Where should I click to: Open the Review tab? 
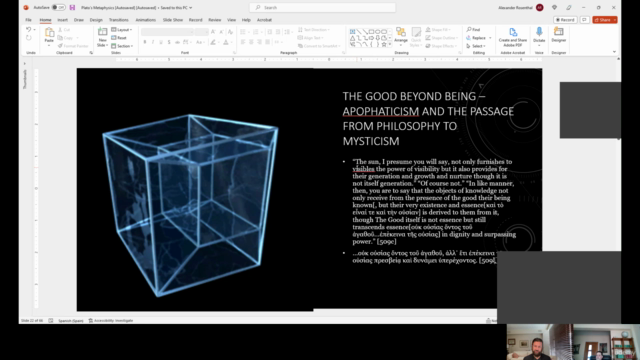(x=215, y=20)
